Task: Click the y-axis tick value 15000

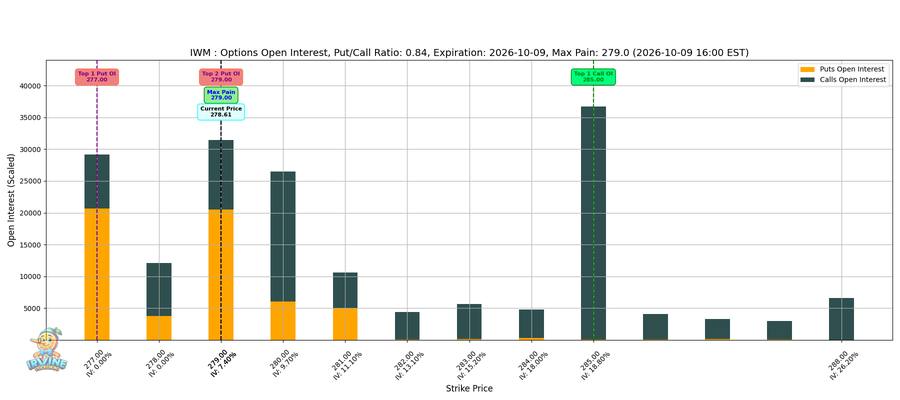Action: (32, 245)
